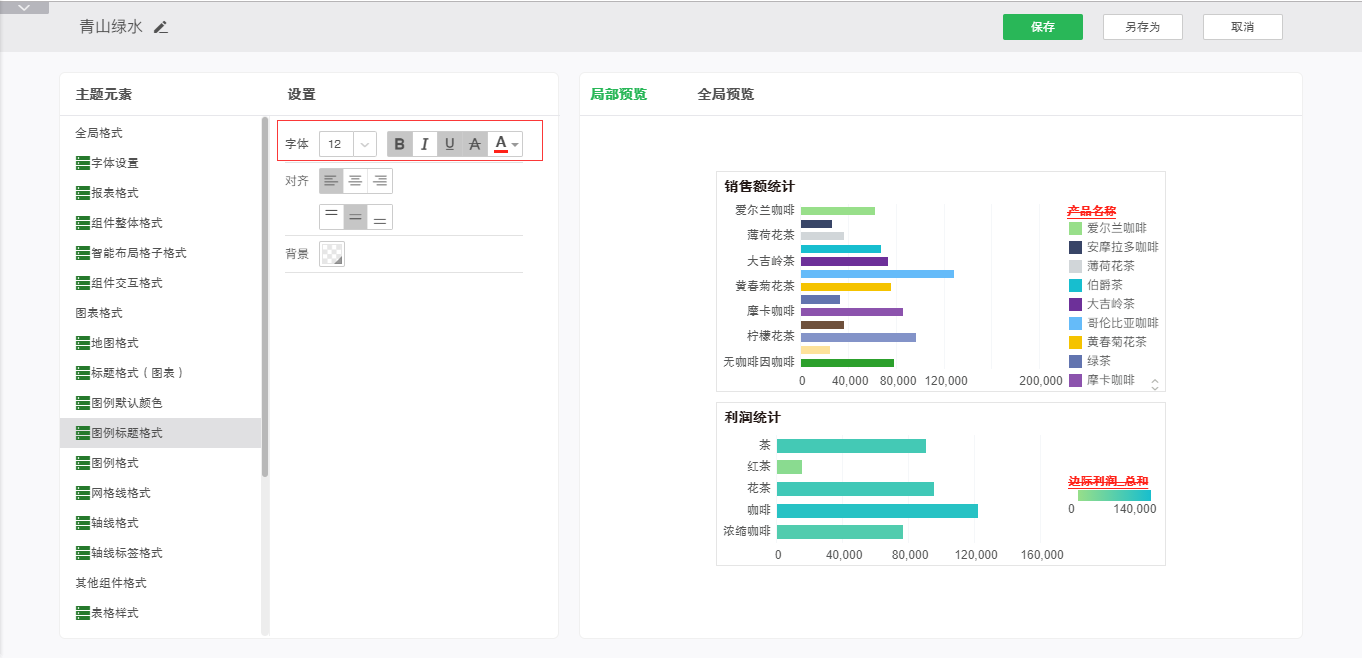
Task: Click the pencil icon to rename 青山绿水
Action: pyautogui.click(x=161, y=27)
